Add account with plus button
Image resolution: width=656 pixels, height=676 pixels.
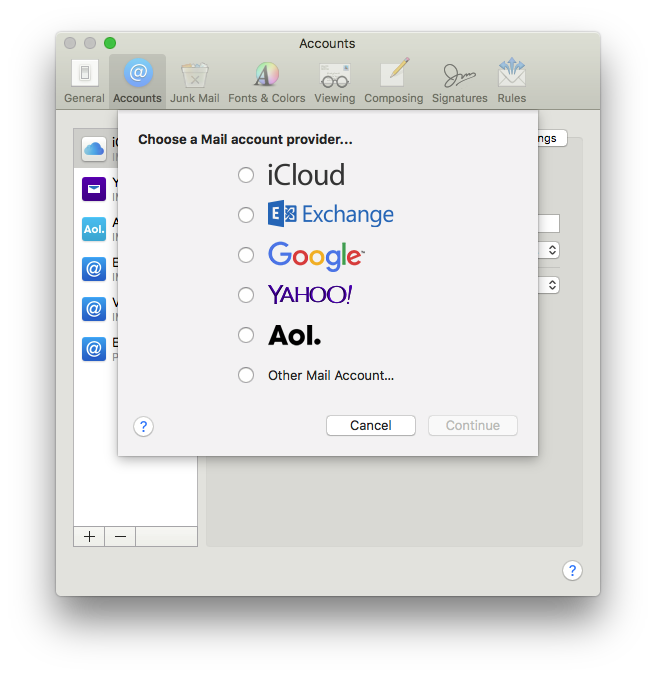[x=89, y=536]
